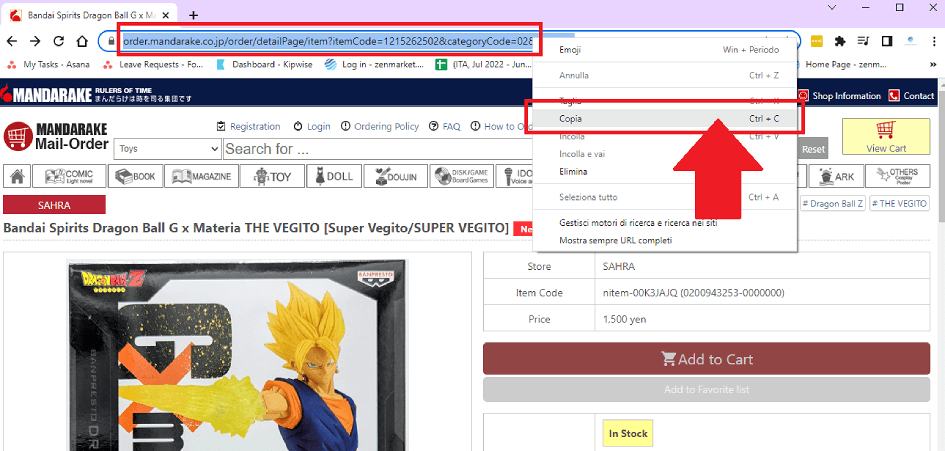Open My Tasks - Asana bookmark
Viewport: 945px width, 451px height.
point(49,65)
